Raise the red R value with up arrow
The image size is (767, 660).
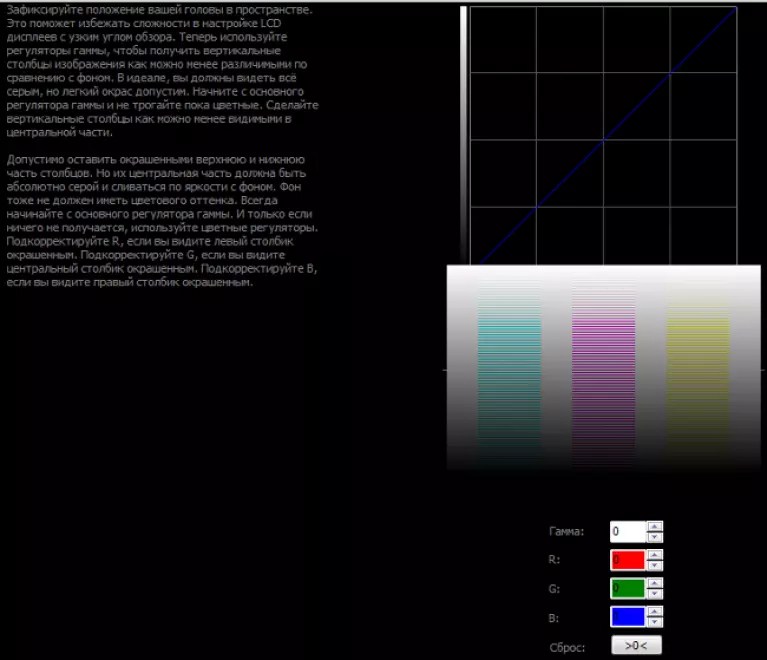(654, 555)
